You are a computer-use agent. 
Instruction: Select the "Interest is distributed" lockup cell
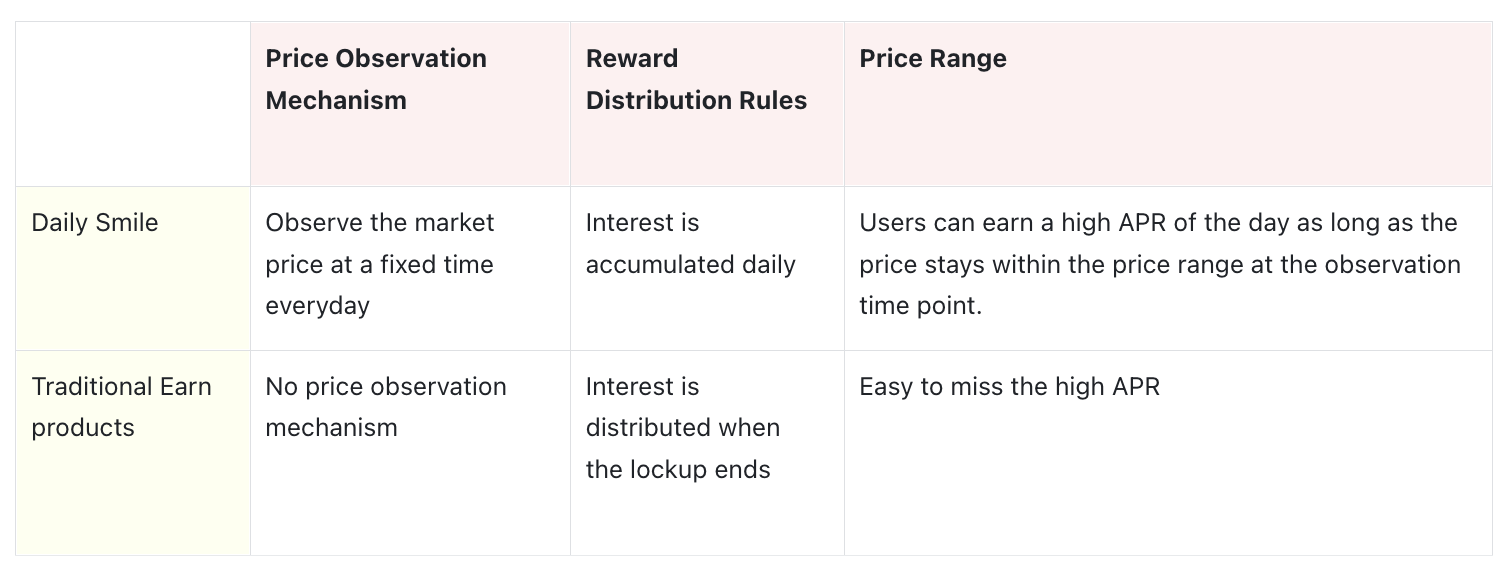tap(682, 428)
